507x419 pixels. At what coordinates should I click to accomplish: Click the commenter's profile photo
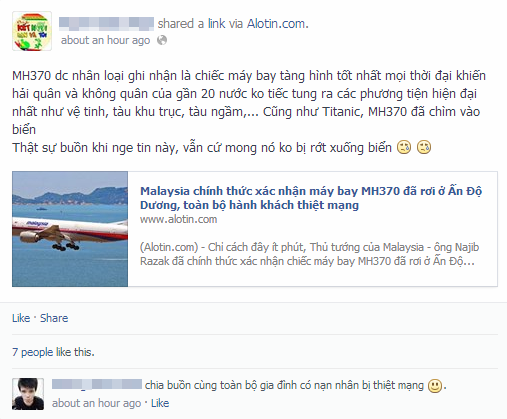tap(28, 394)
